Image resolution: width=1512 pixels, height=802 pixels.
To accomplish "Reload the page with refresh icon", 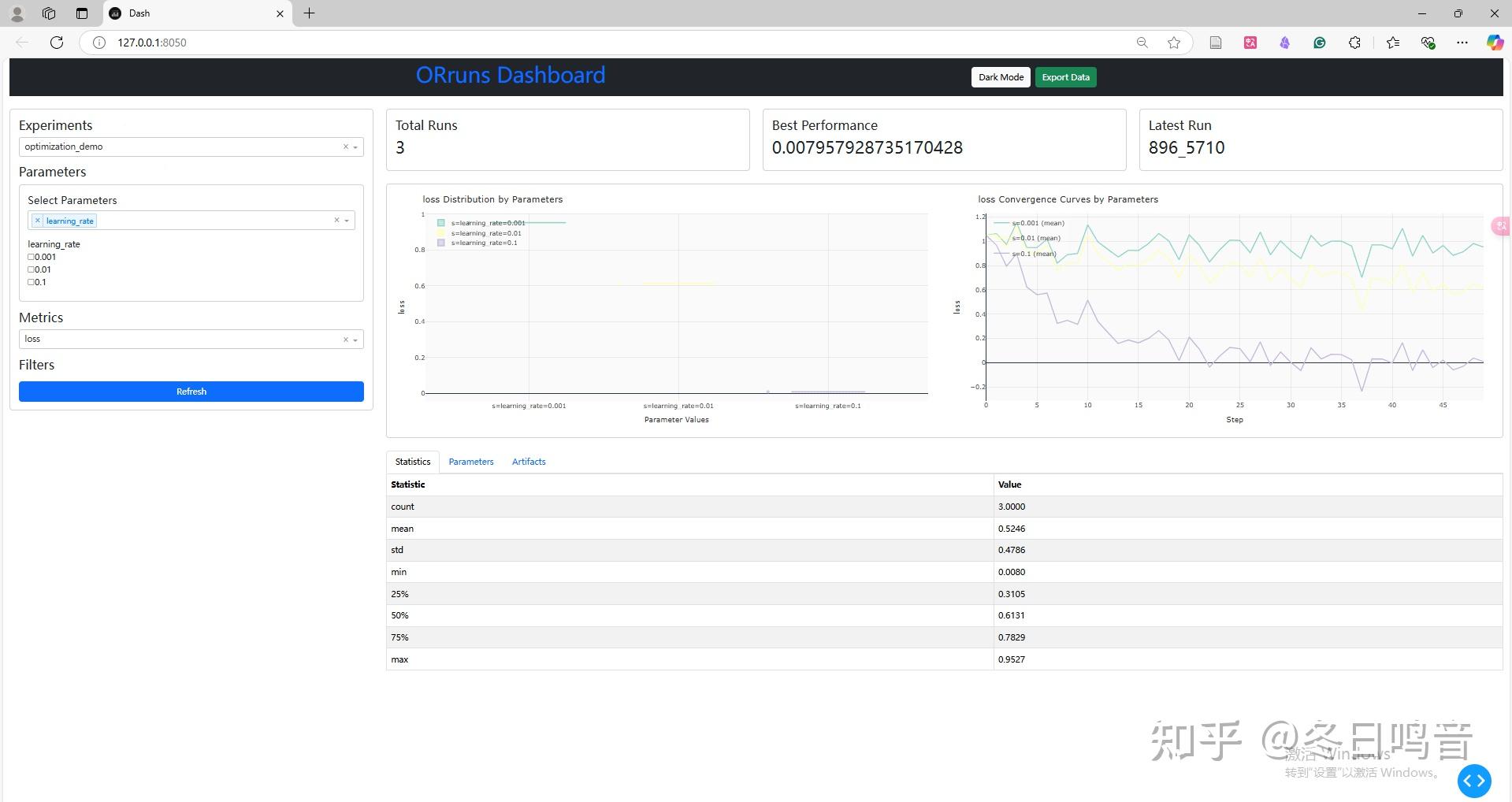I will coord(57,43).
